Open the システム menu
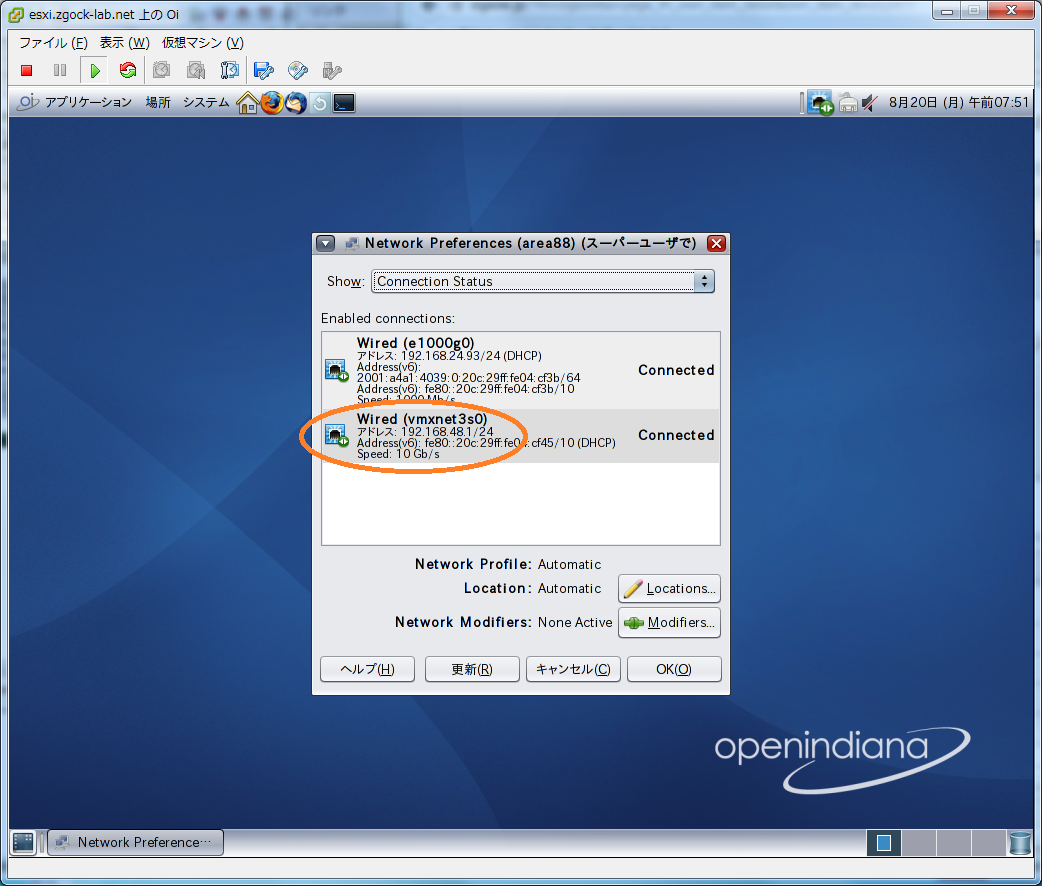 click(206, 102)
